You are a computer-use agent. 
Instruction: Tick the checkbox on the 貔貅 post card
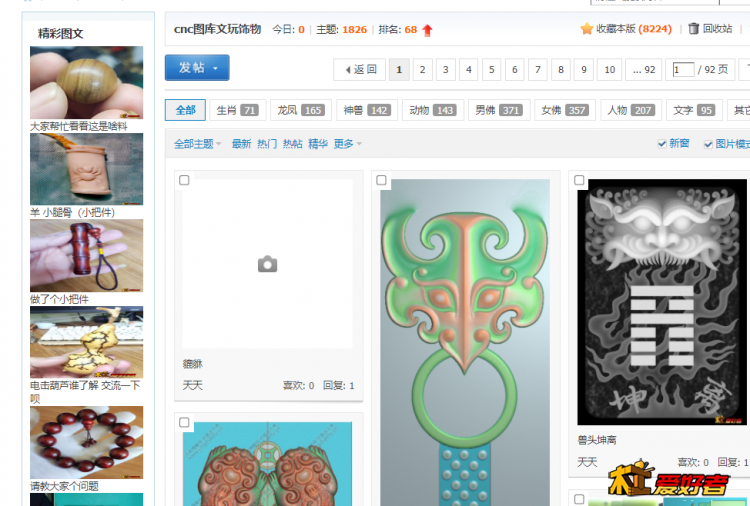184,180
